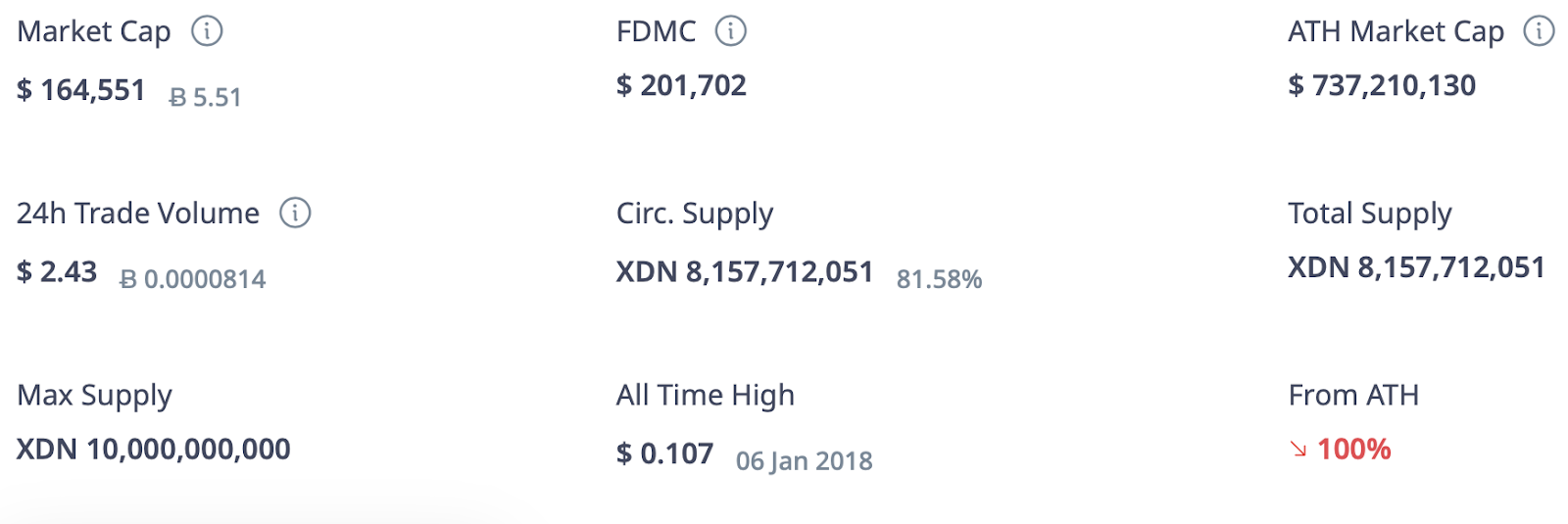Click the Circ. Supply label

pyautogui.click(x=695, y=214)
